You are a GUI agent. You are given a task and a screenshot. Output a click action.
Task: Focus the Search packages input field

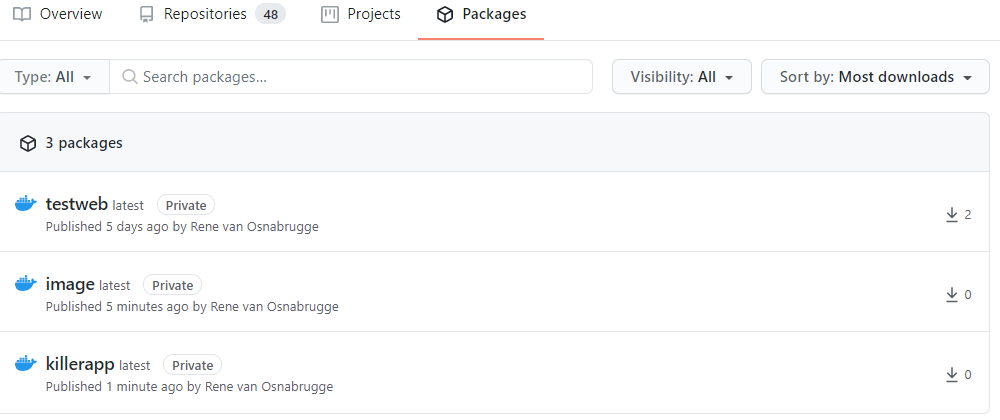pyautogui.click(x=360, y=77)
